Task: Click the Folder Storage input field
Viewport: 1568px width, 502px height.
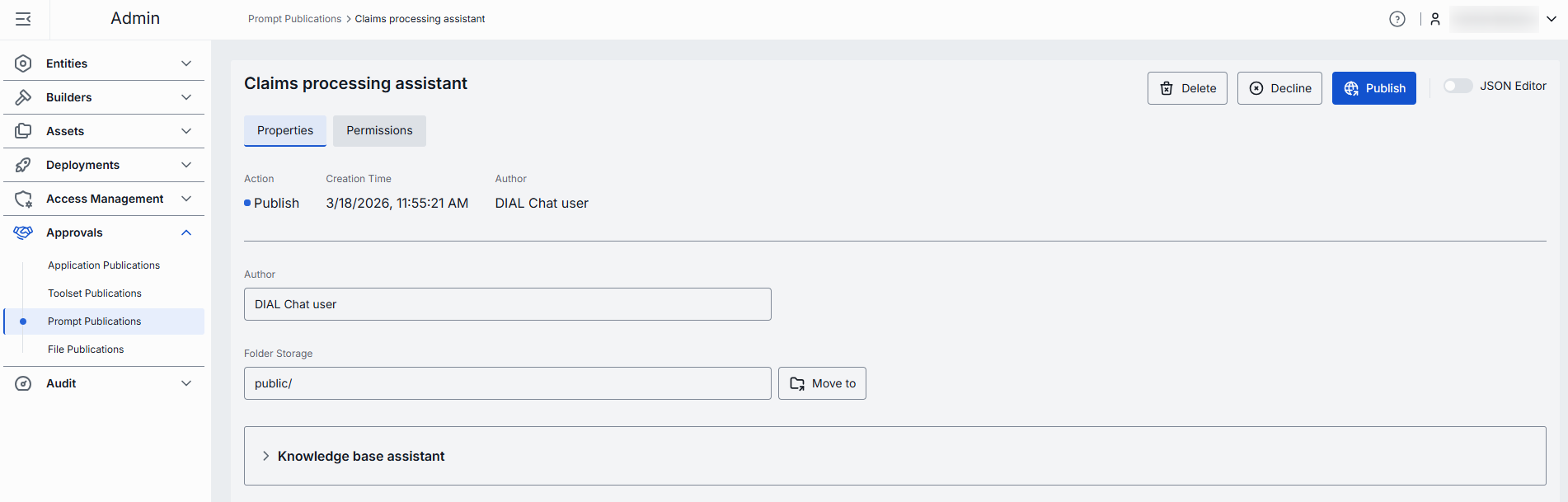Action: pyautogui.click(x=507, y=383)
